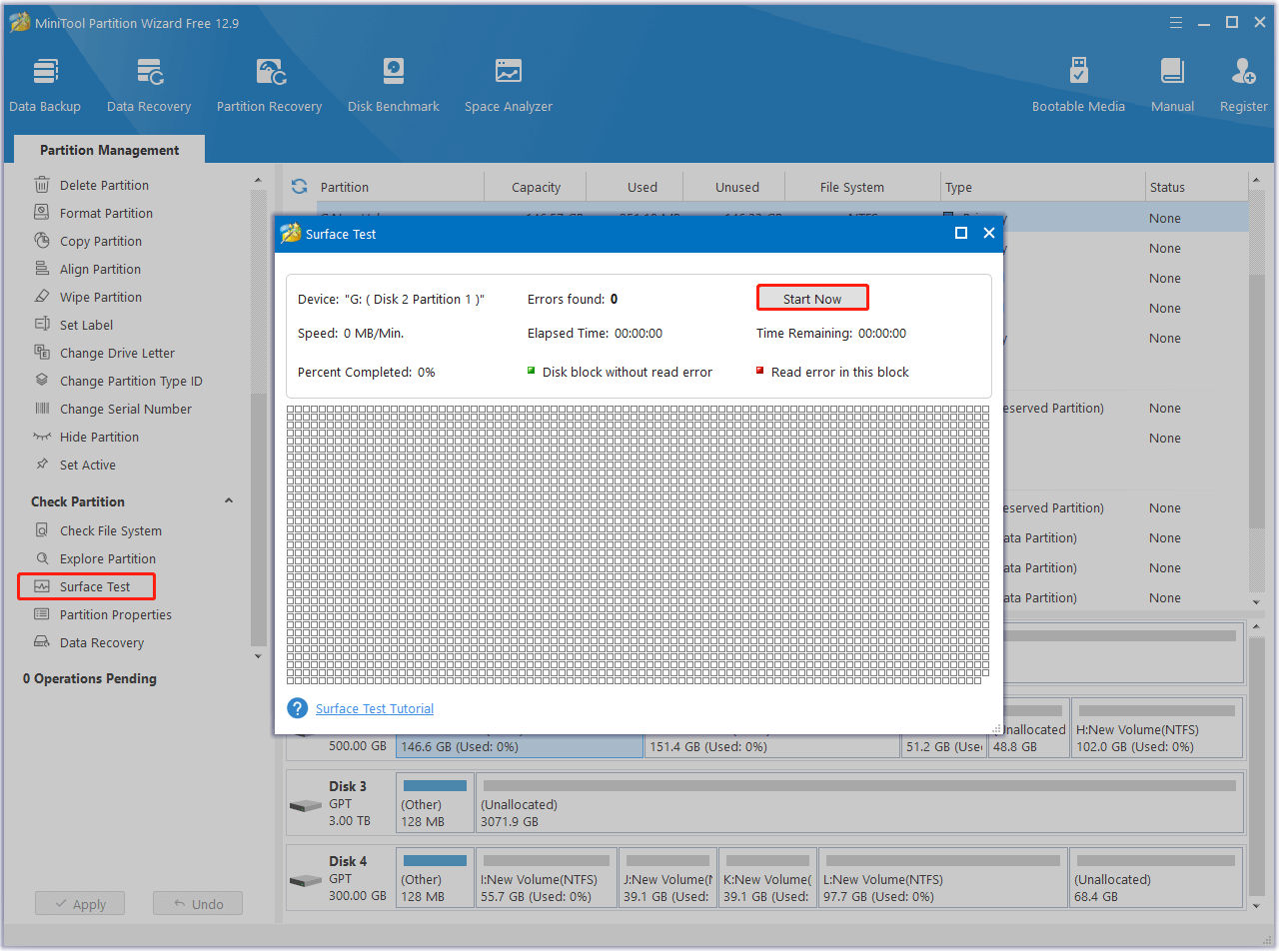Screen dimensions: 1280x952
Task: Choose Format Partition in the sidebar
Action: (x=106, y=213)
